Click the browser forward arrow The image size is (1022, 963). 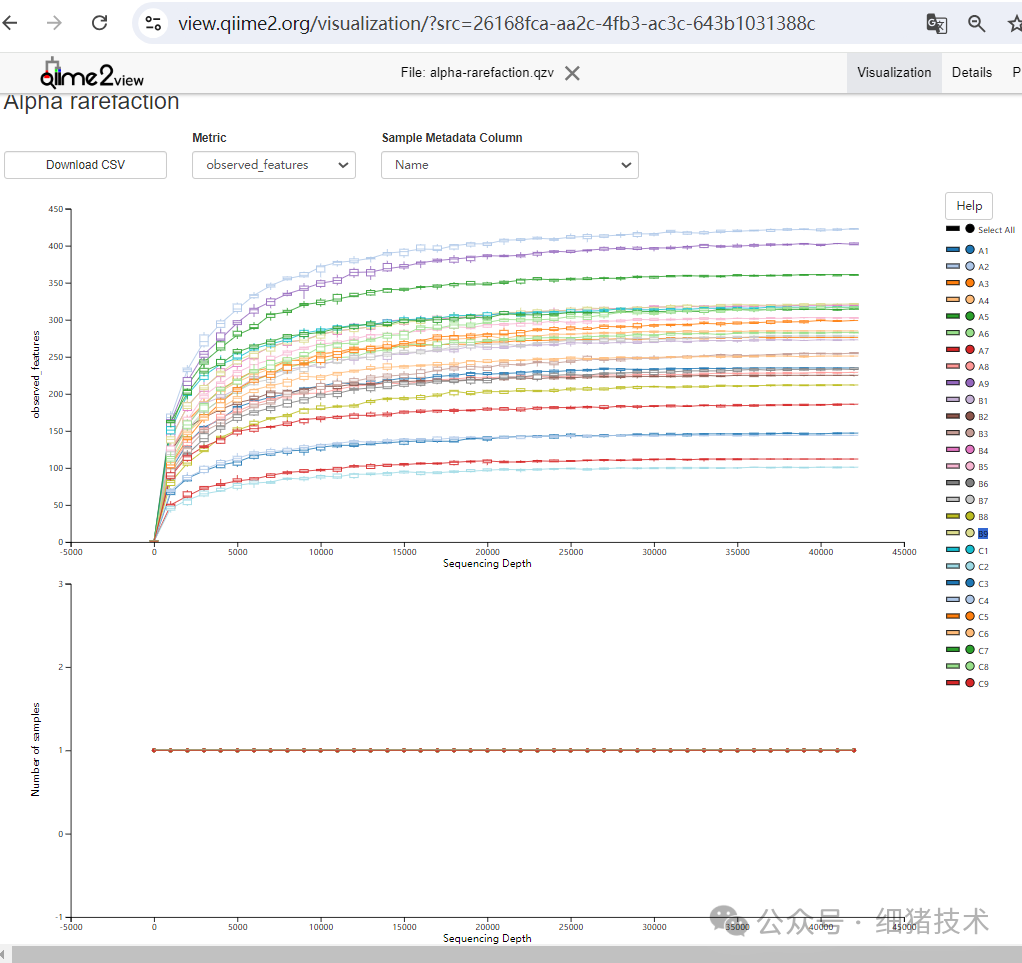tap(55, 23)
